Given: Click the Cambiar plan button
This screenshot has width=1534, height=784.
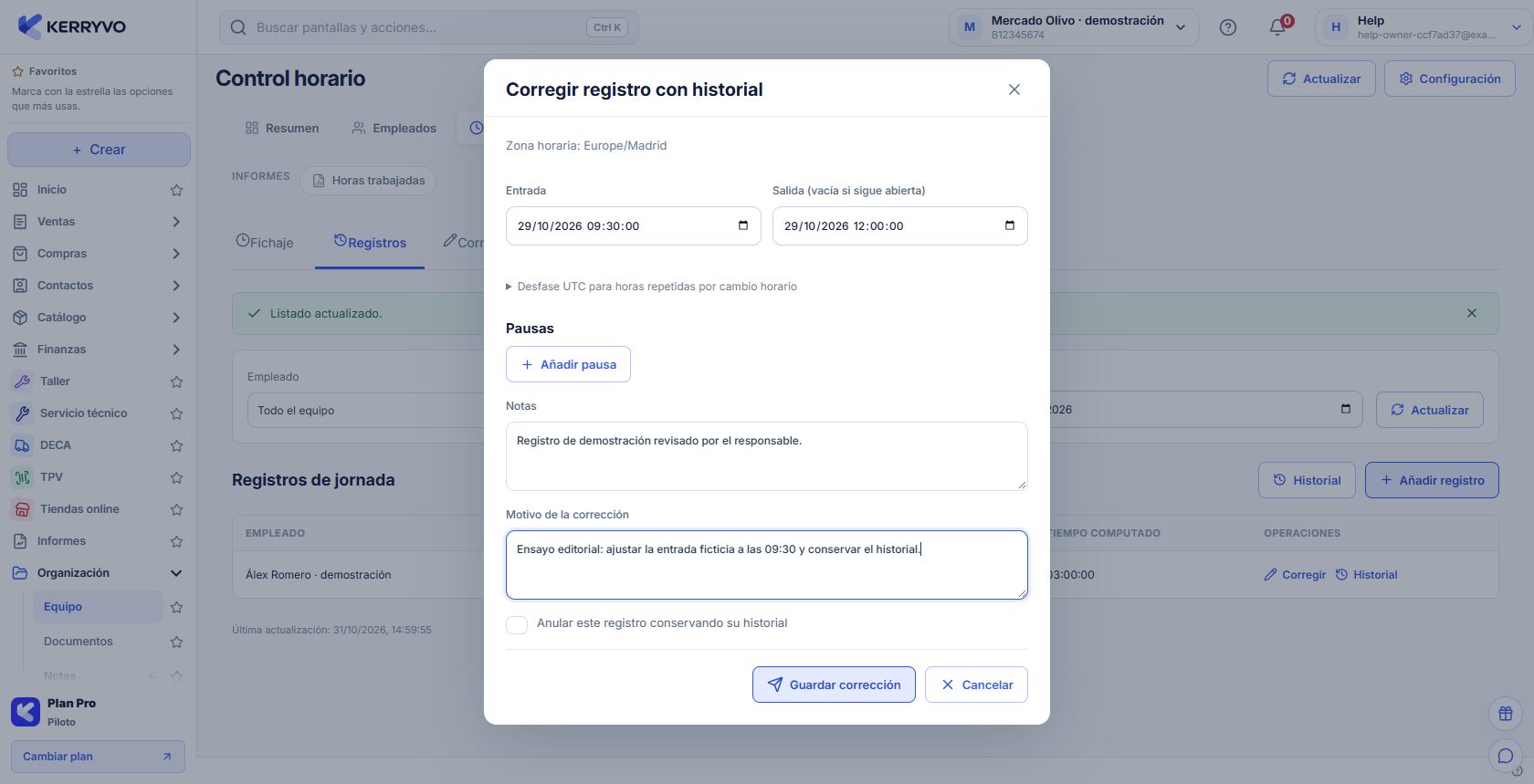Looking at the screenshot, I should click(98, 757).
